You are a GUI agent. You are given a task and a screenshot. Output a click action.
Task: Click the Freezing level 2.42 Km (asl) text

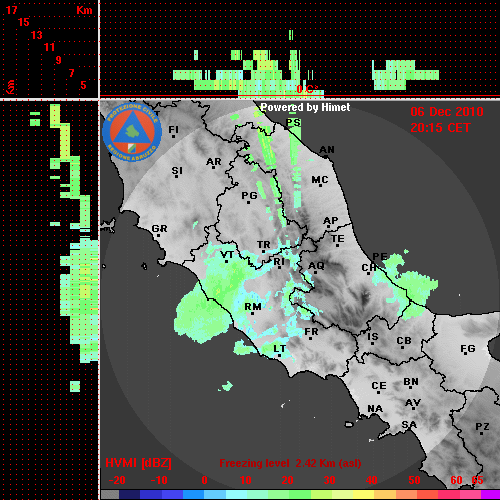[290, 463]
